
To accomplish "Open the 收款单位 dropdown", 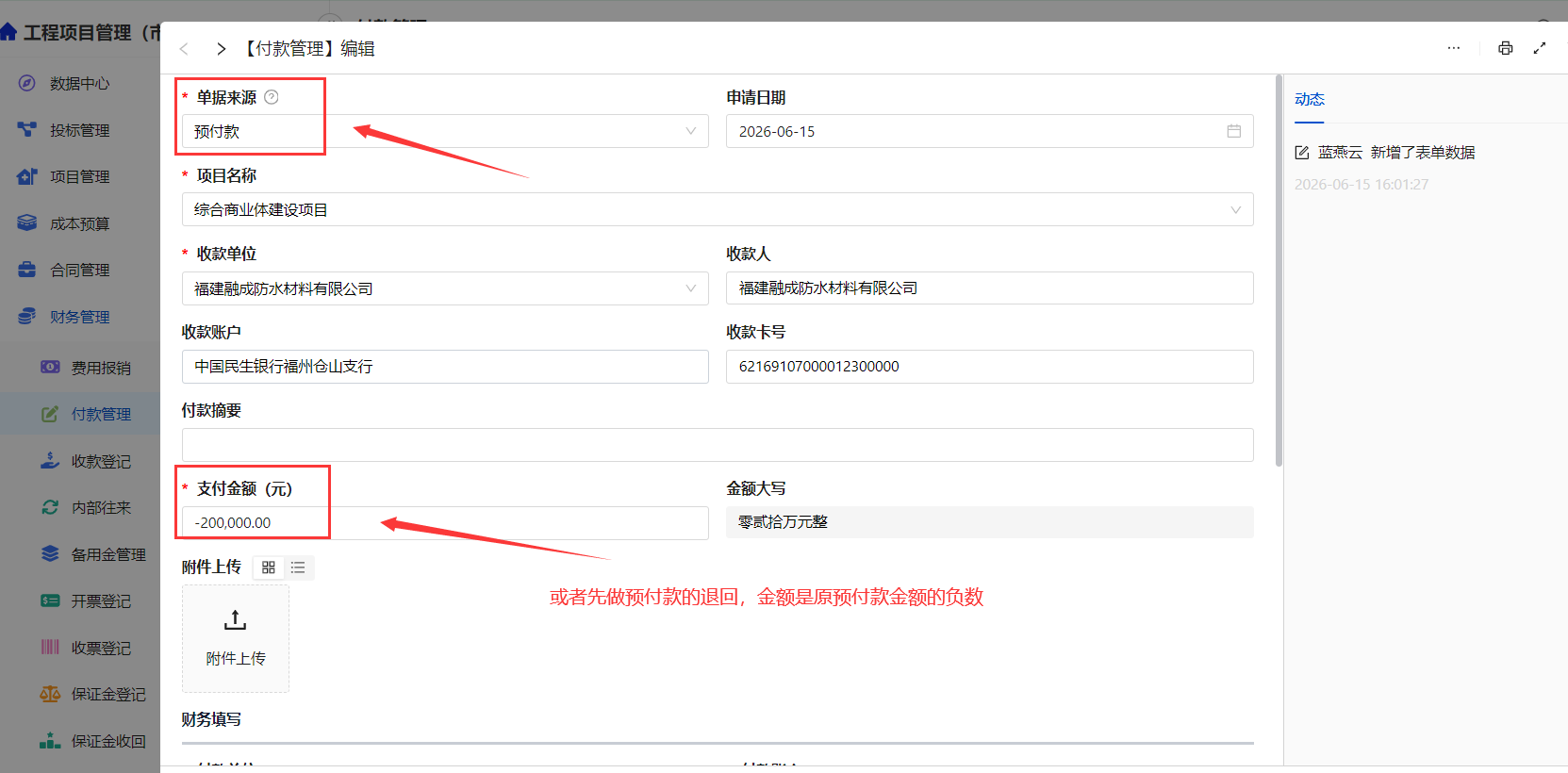I will coord(445,288).
